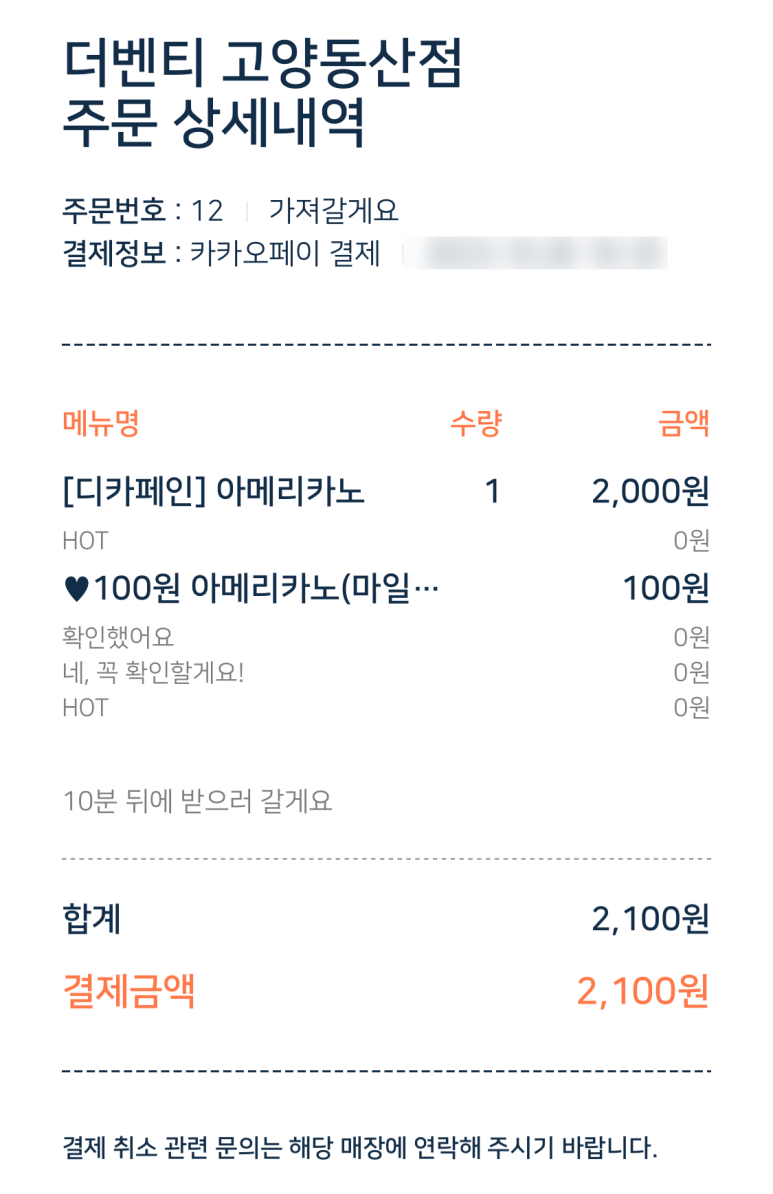Click the 결제 취소 관련 문의 notice
773x1194 pixels.
(360, 1147)
